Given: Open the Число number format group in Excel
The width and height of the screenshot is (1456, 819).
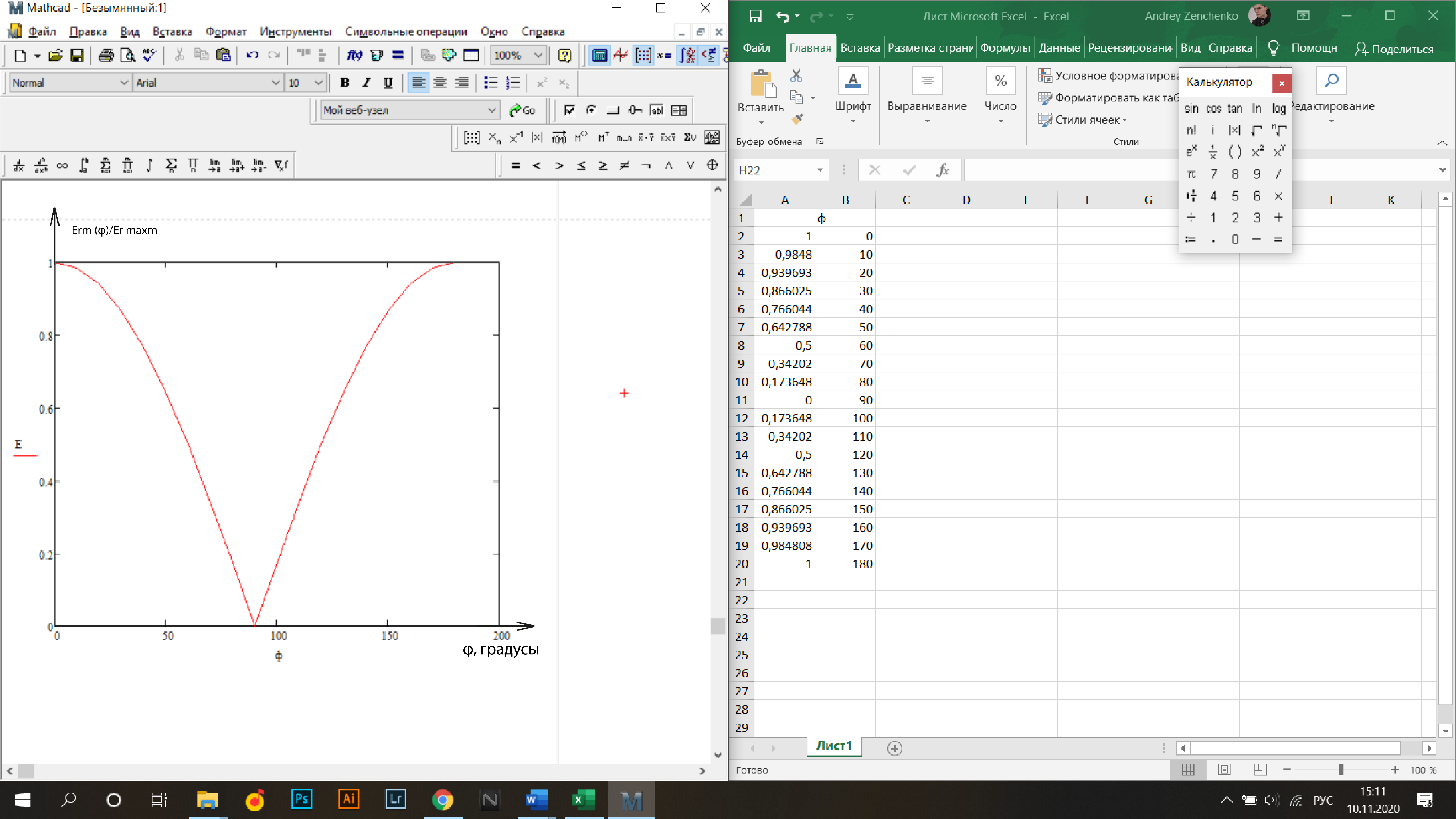Looking at the screenshot, I should pyautogui.click(x=1000, y=95).
